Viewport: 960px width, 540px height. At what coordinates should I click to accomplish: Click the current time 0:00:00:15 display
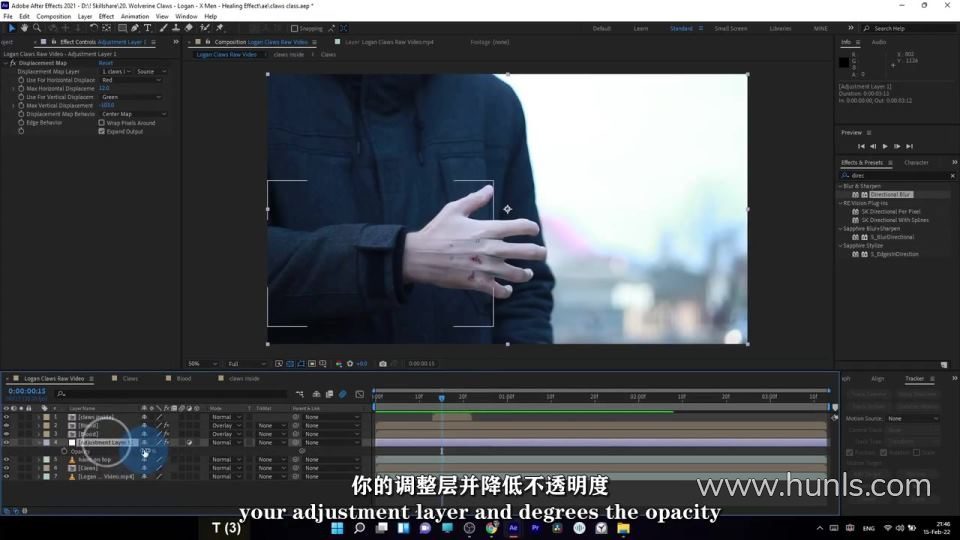[27, 391]
